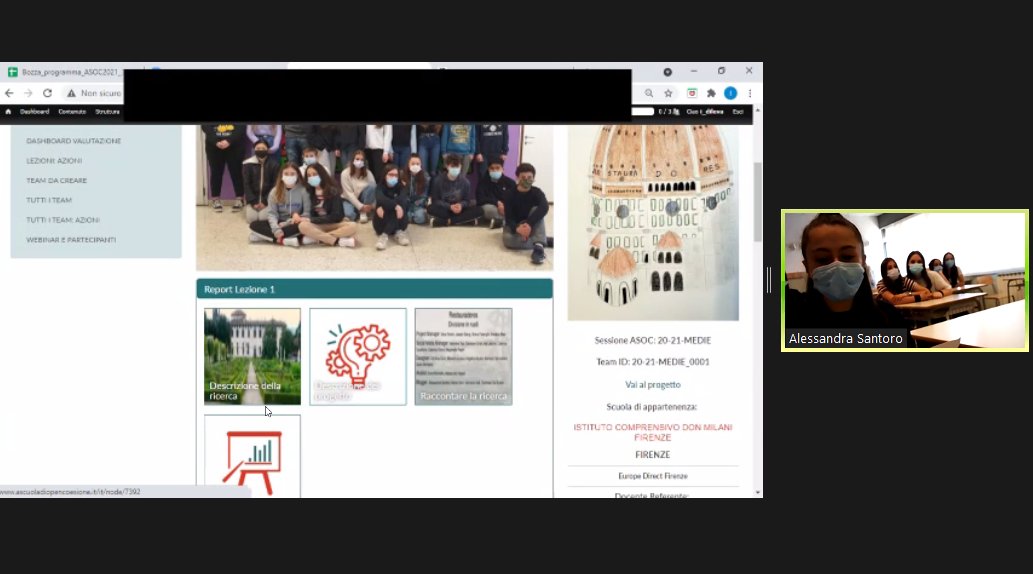Click the 'Europe Direct Firenze' text
The image size is (1033, 574).
pos(653,476)
